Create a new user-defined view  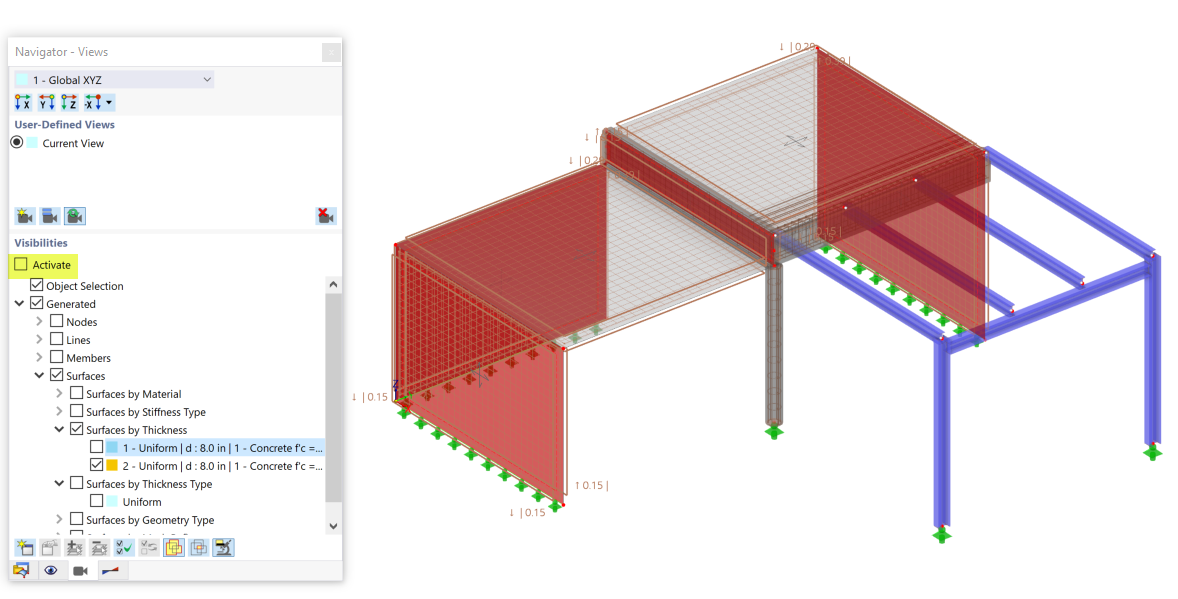[x=23, y=215]
